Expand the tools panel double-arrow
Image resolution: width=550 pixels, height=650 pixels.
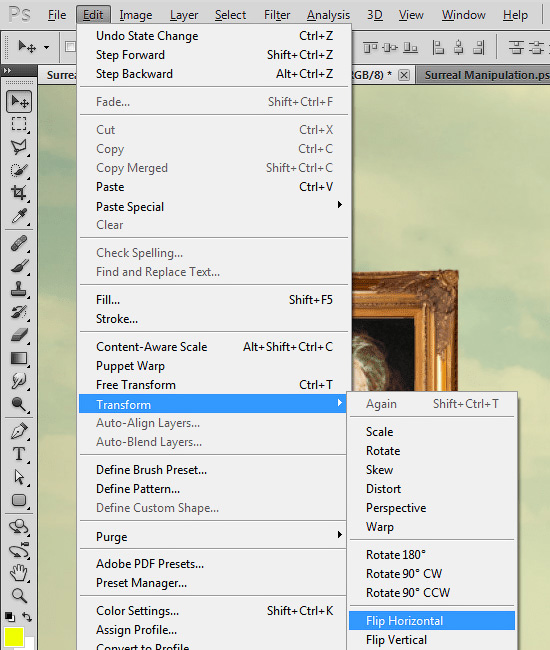coord(7,70)
